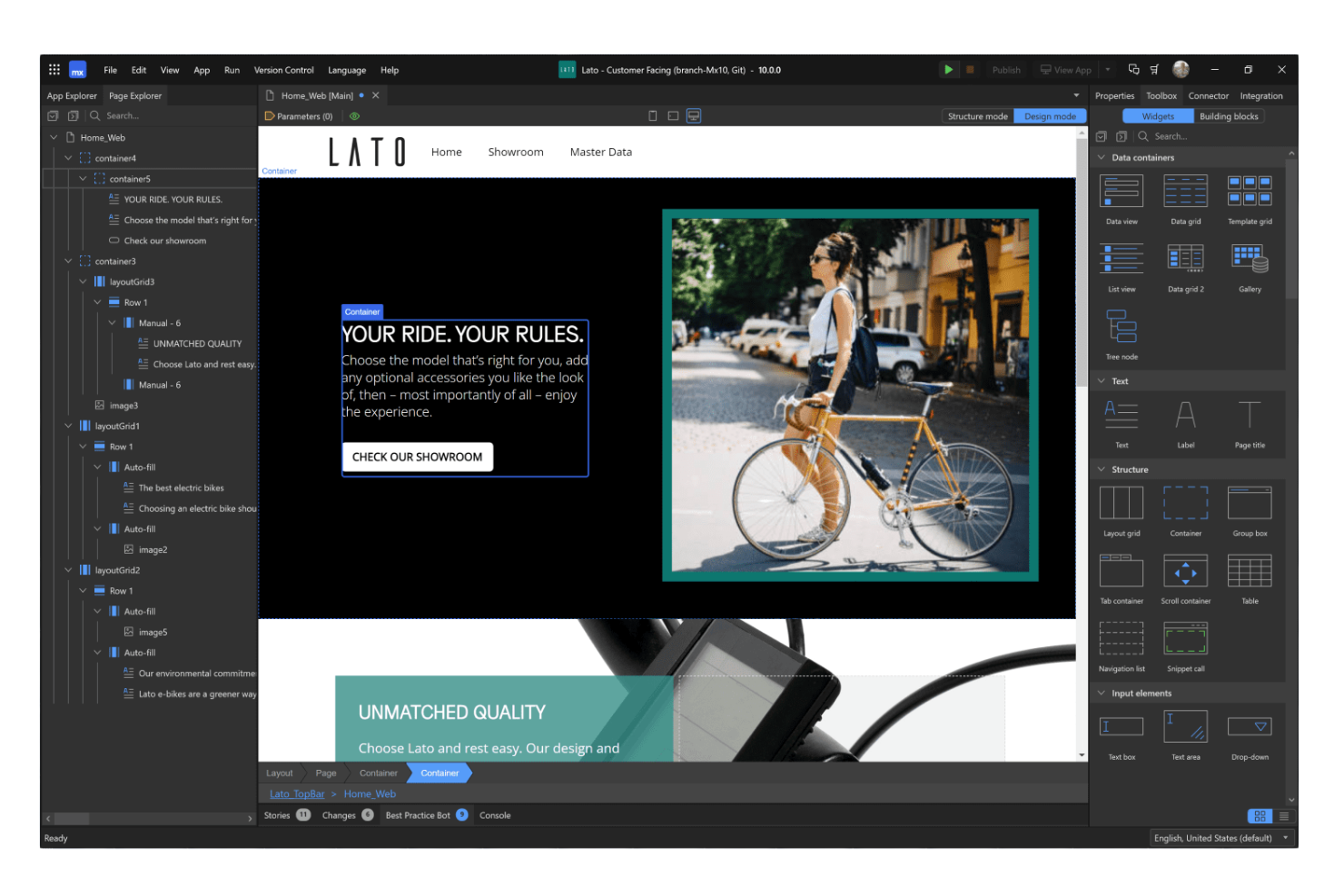This screenshot has width=1344, height=896.
Task: Switch to the Building blocks tab
Action: (x=1229, y=115)
